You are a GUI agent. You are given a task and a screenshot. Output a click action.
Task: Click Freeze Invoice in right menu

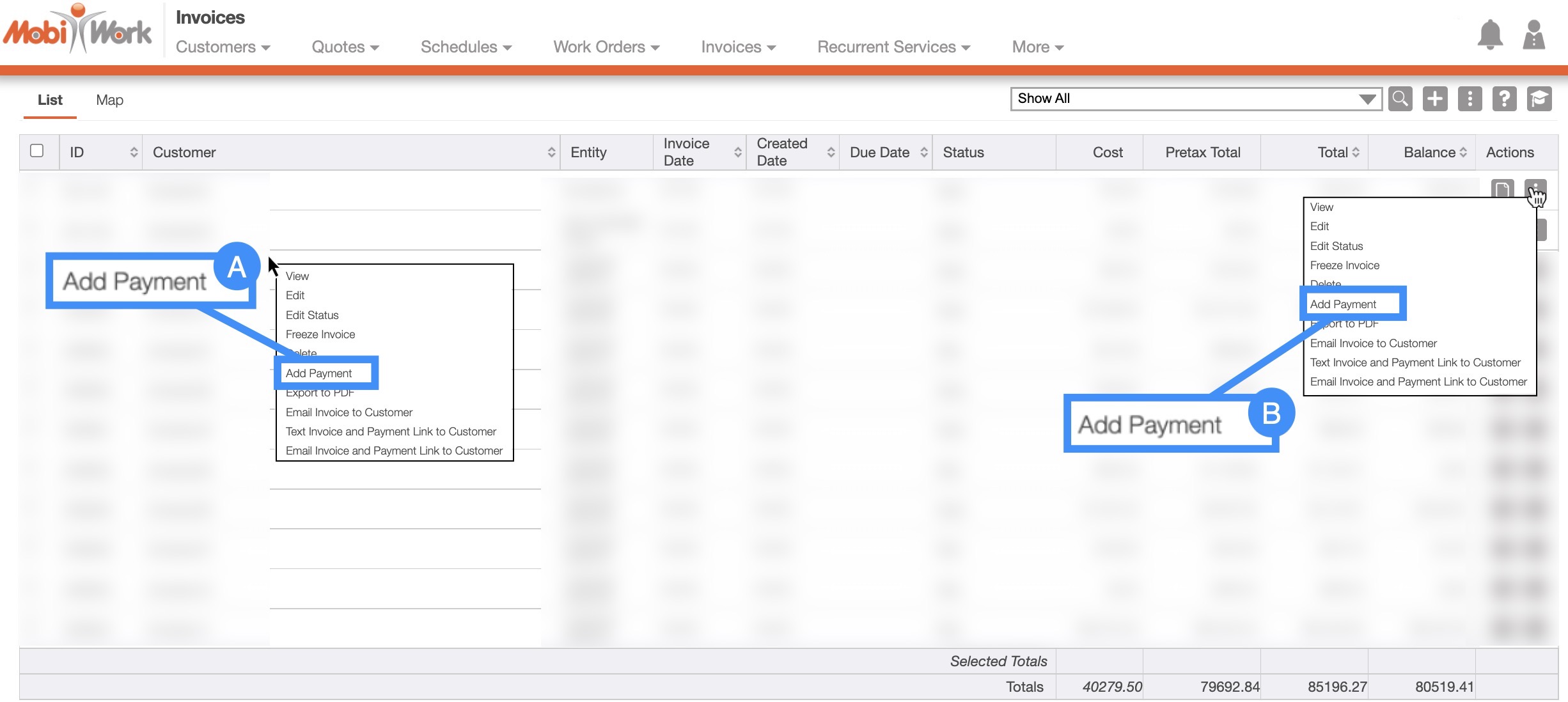(x=1344, y=265)
